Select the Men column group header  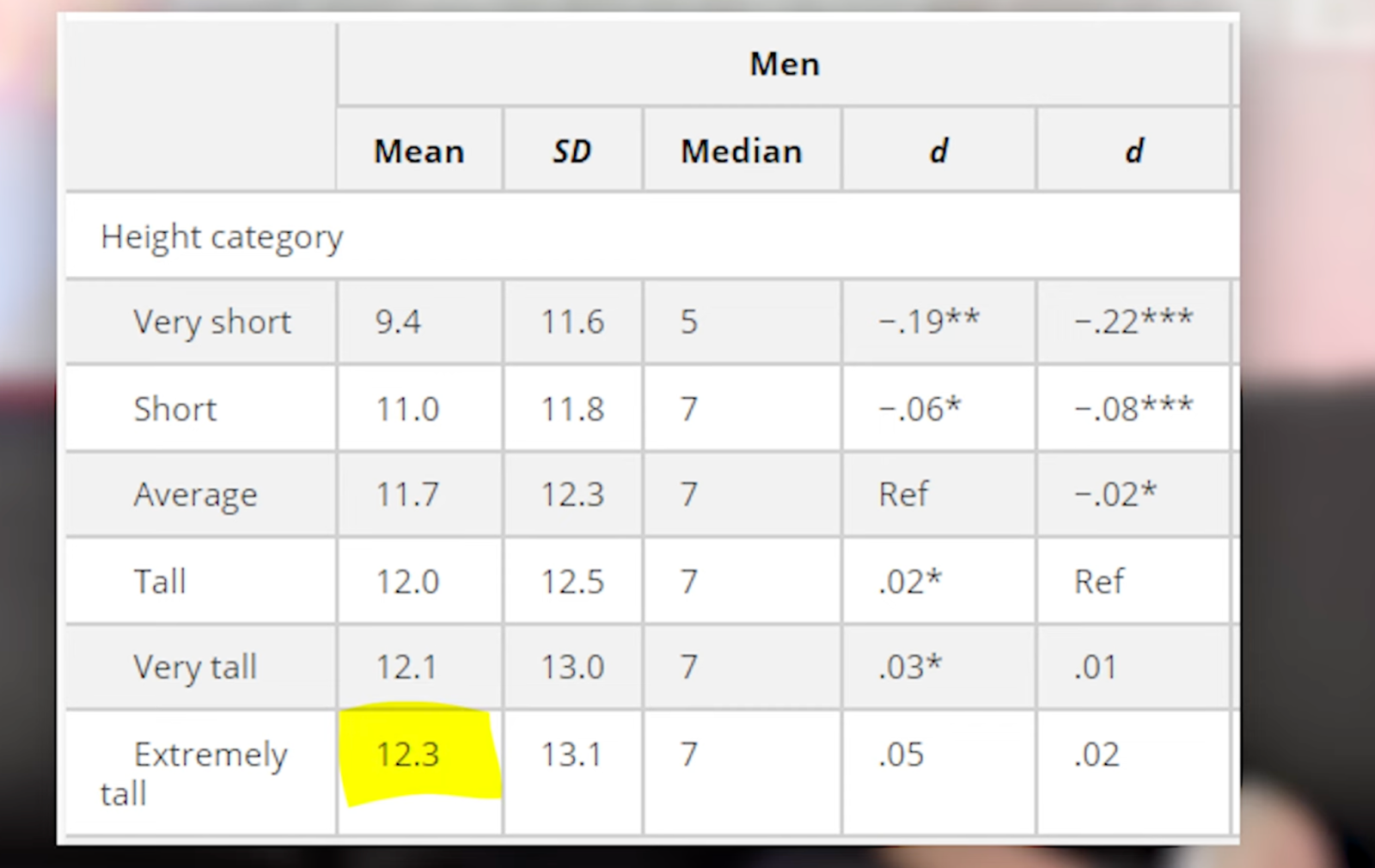point(785,64)
